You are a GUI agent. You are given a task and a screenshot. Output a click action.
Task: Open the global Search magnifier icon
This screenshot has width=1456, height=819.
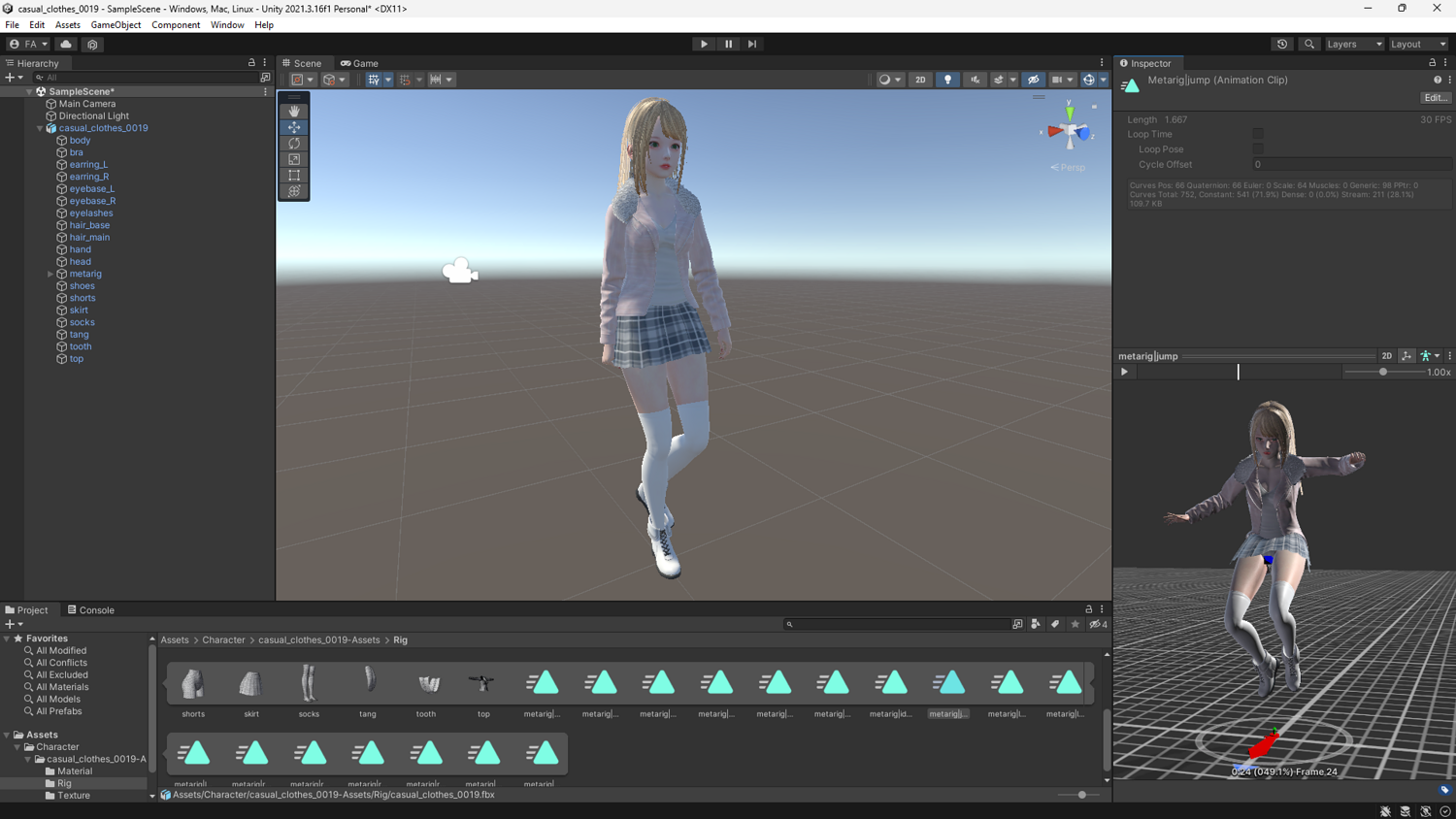click(1309, 44)
